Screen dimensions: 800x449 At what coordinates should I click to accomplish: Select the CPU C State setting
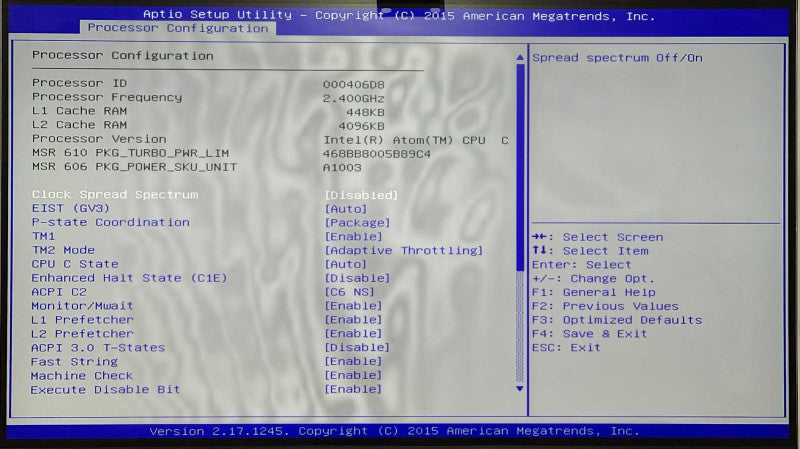coord(74,264)
